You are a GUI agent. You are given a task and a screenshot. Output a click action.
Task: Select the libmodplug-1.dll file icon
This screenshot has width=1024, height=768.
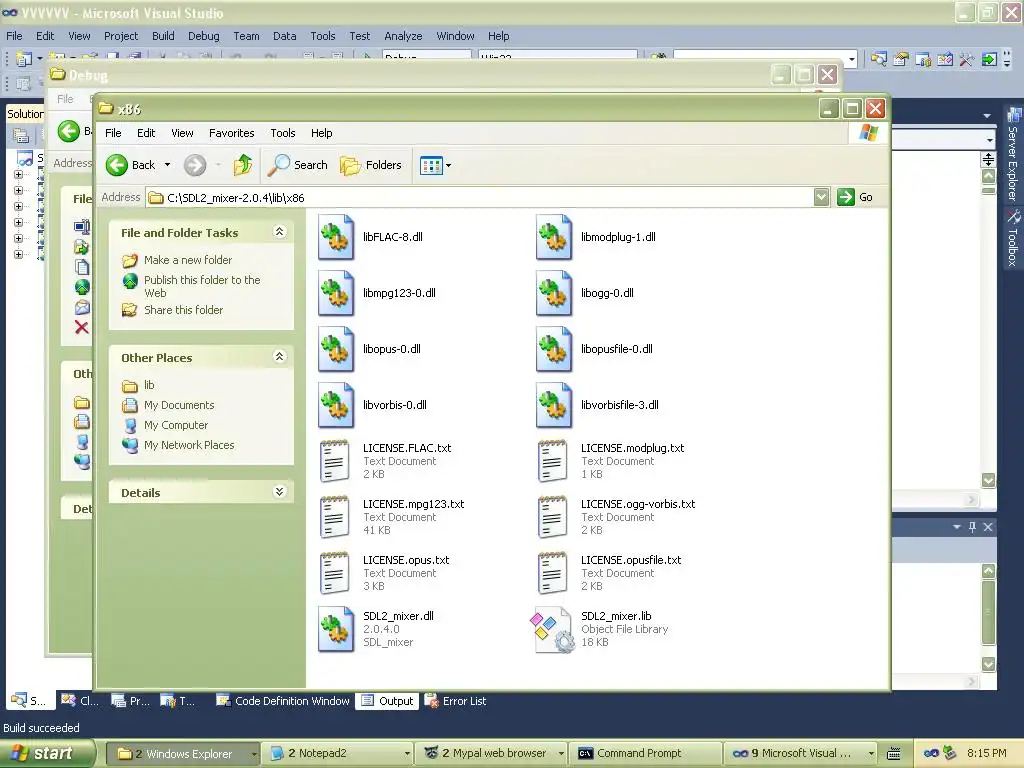point(554,238)
